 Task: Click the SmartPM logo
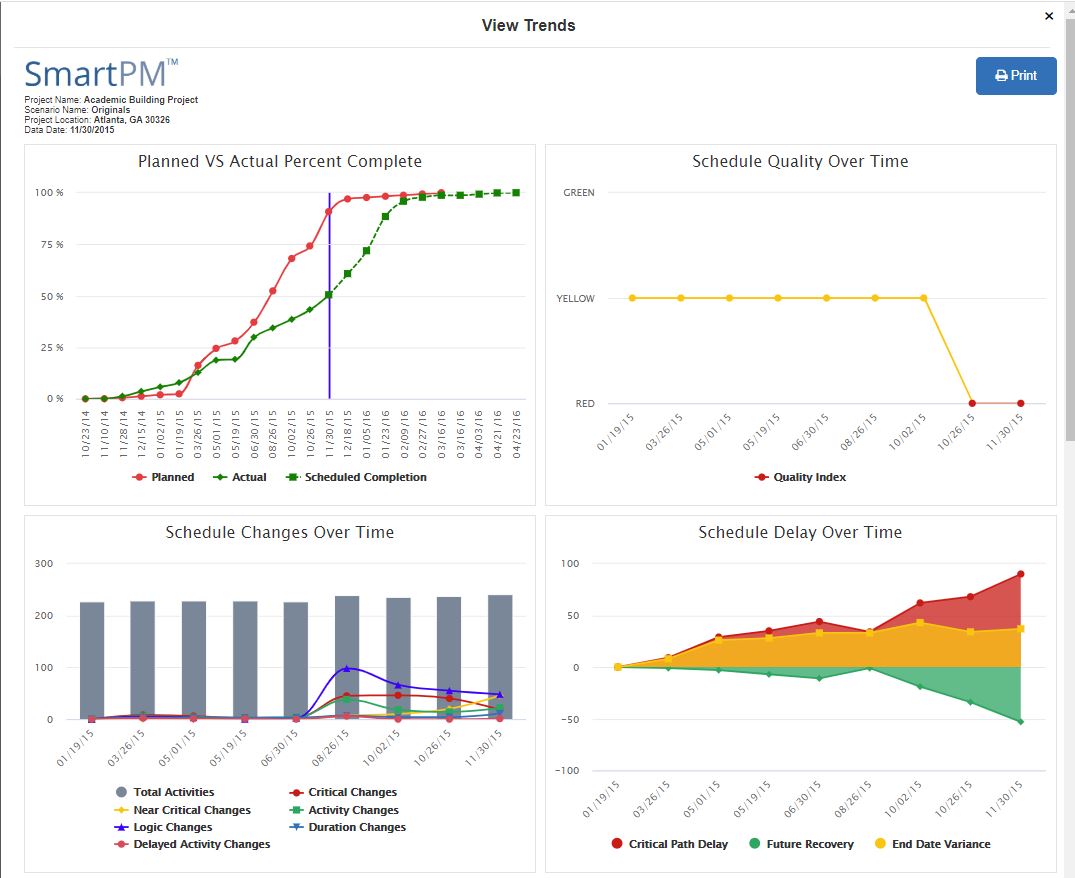pyautogui.click(x=97, y=73)
